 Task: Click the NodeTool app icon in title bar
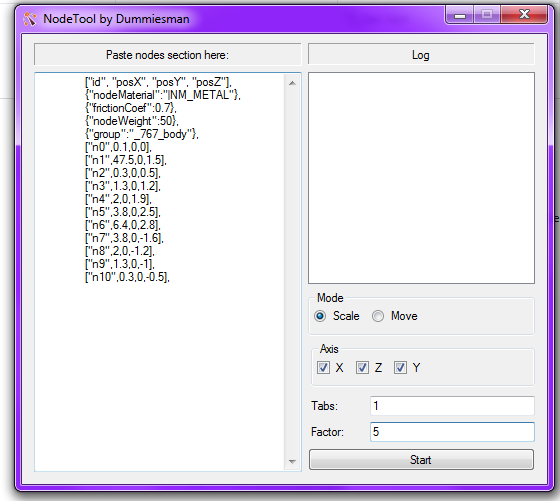[x=30, y=19]
